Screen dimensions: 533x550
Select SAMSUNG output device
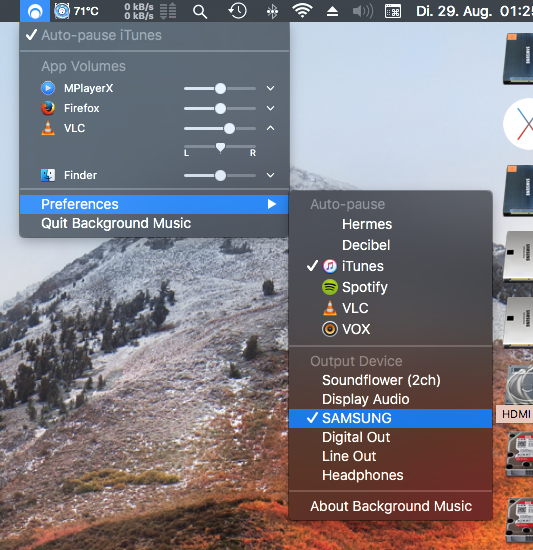(x=391, y=418)
